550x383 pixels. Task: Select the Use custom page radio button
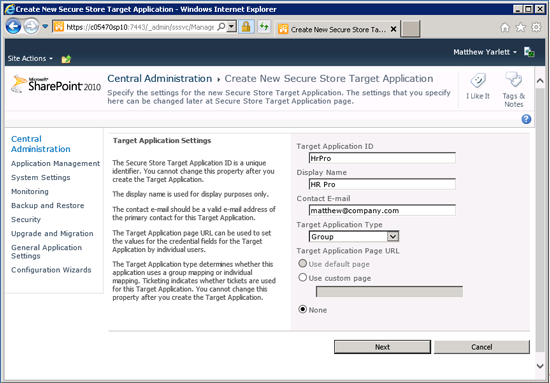[x=302, y=277]
